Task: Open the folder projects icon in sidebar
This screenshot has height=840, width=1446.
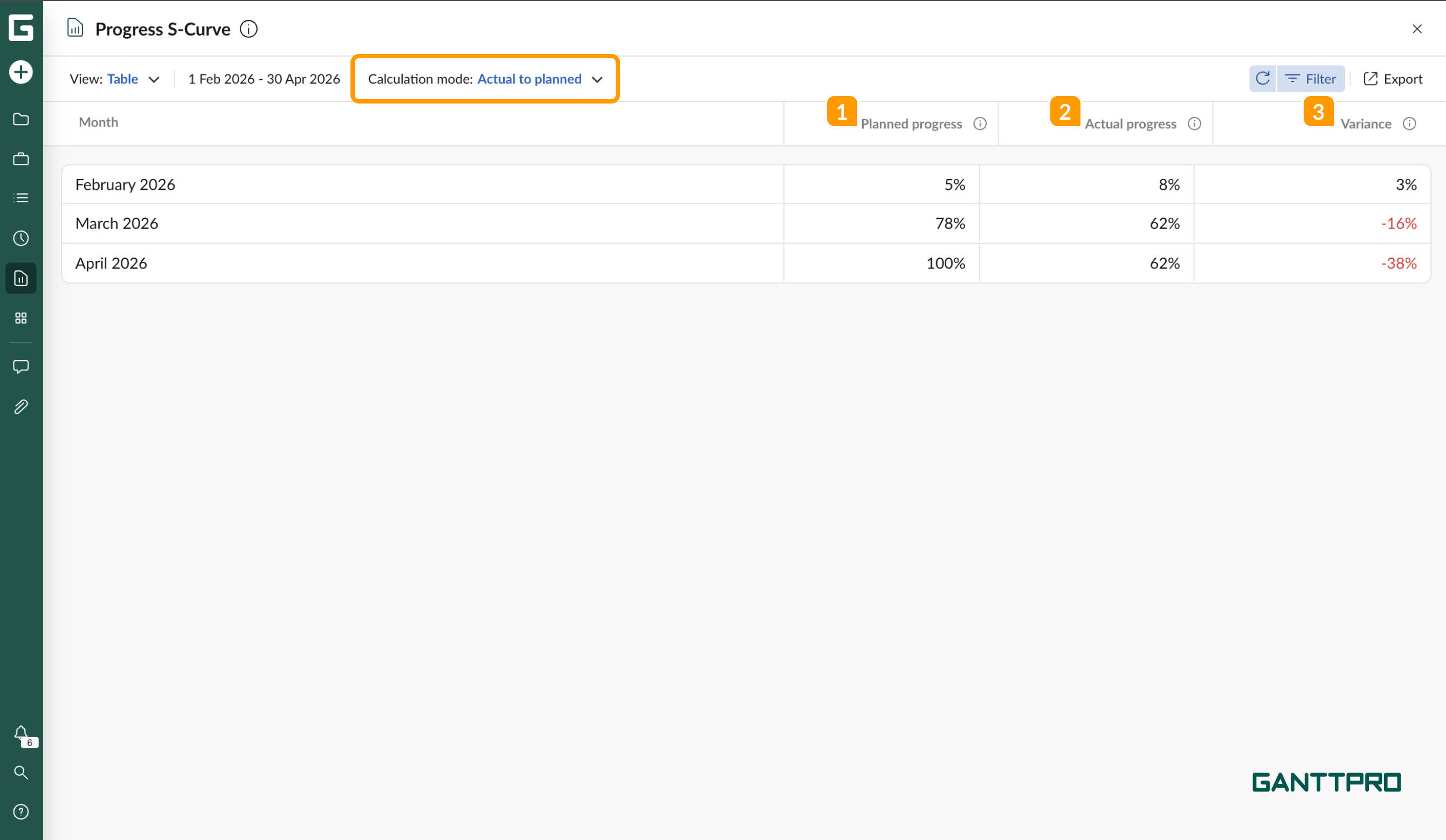Action: (21, 119)
